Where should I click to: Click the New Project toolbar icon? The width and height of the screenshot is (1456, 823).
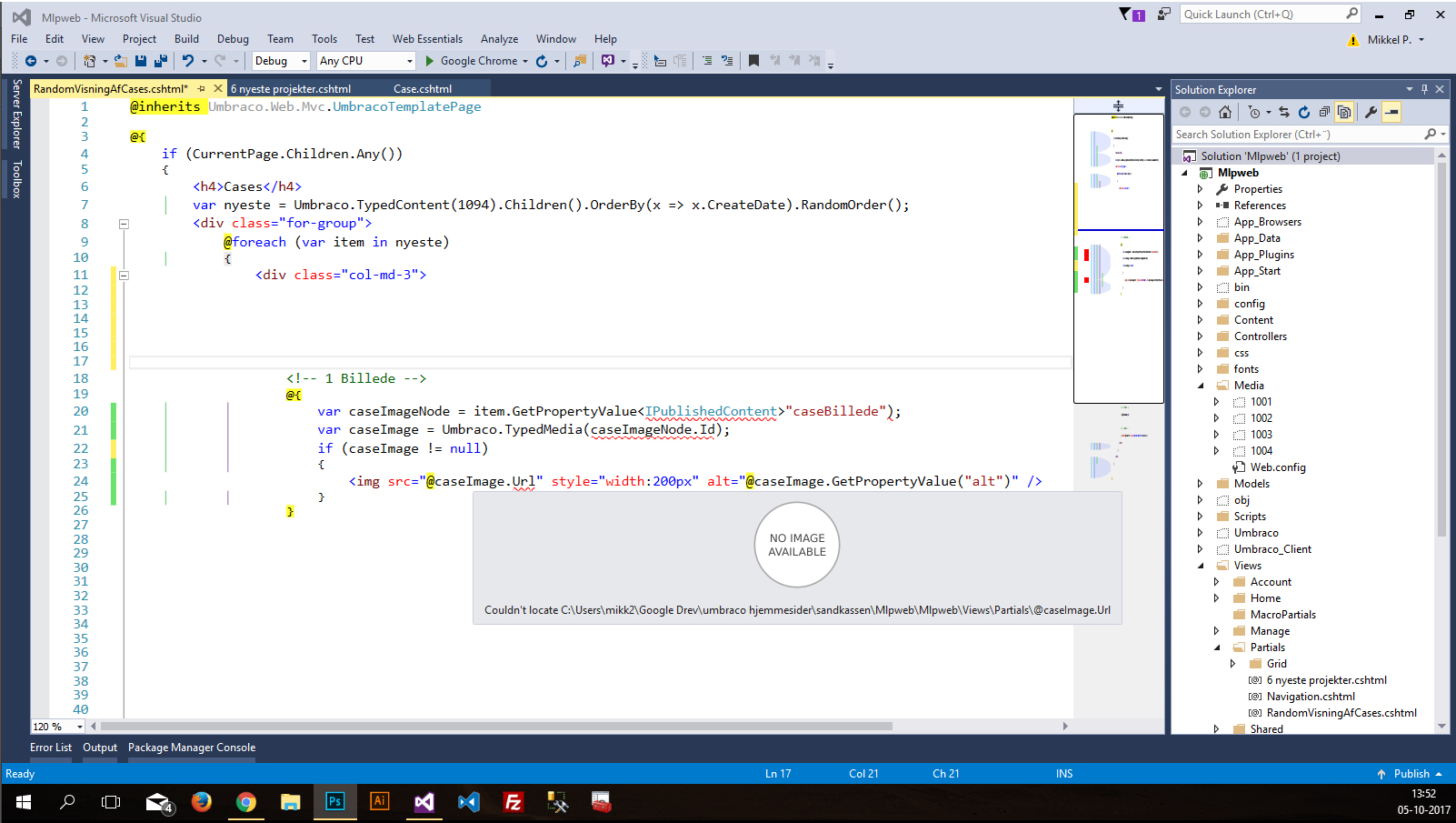click(x=89, y=61)
